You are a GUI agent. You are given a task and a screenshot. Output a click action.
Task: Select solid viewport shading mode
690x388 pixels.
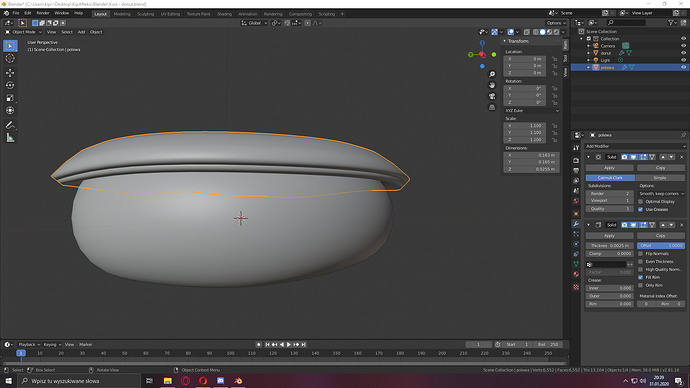click(x=543, y=32)
